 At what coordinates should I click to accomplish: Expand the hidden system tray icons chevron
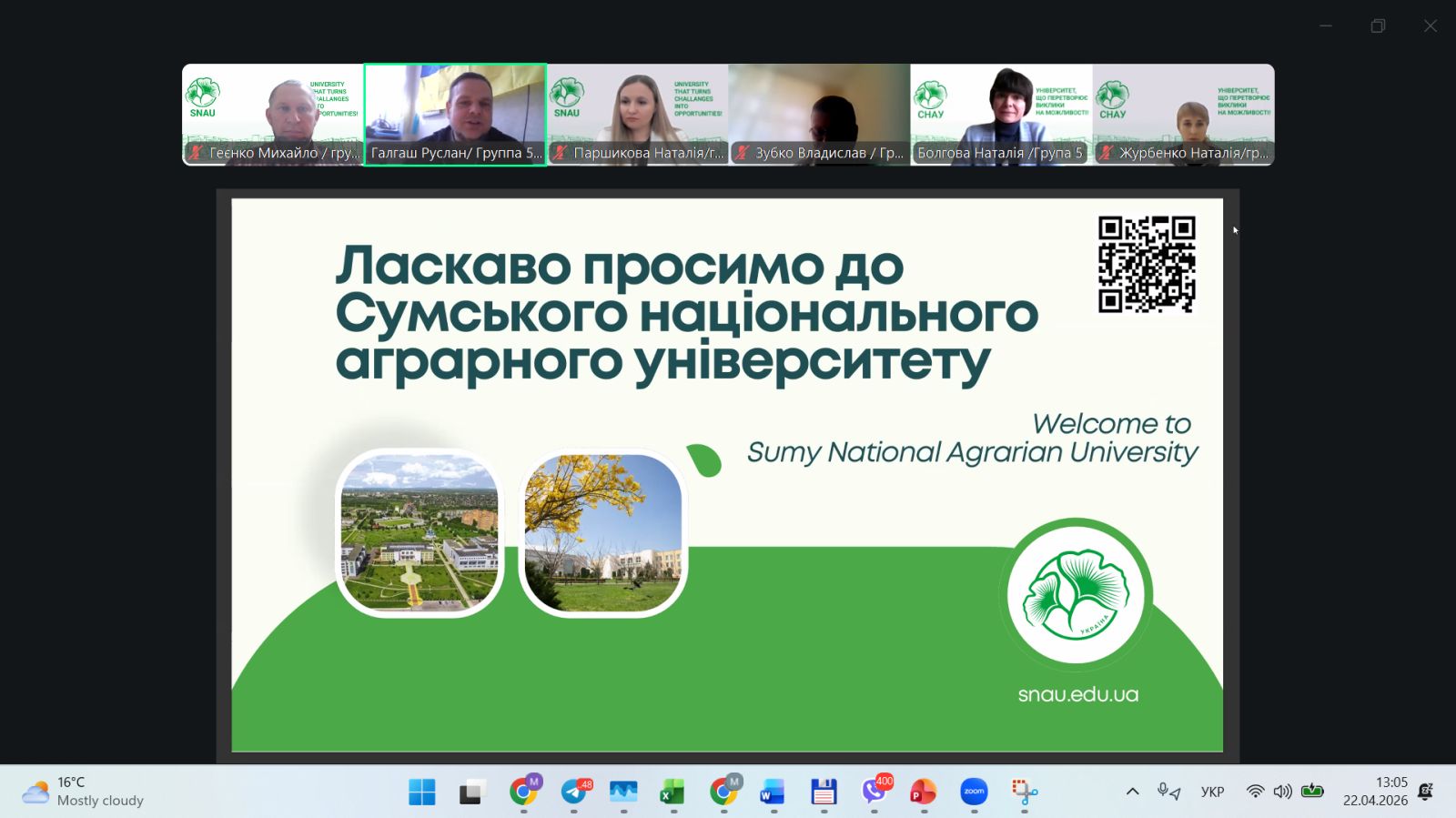[x=1132, y=792]
